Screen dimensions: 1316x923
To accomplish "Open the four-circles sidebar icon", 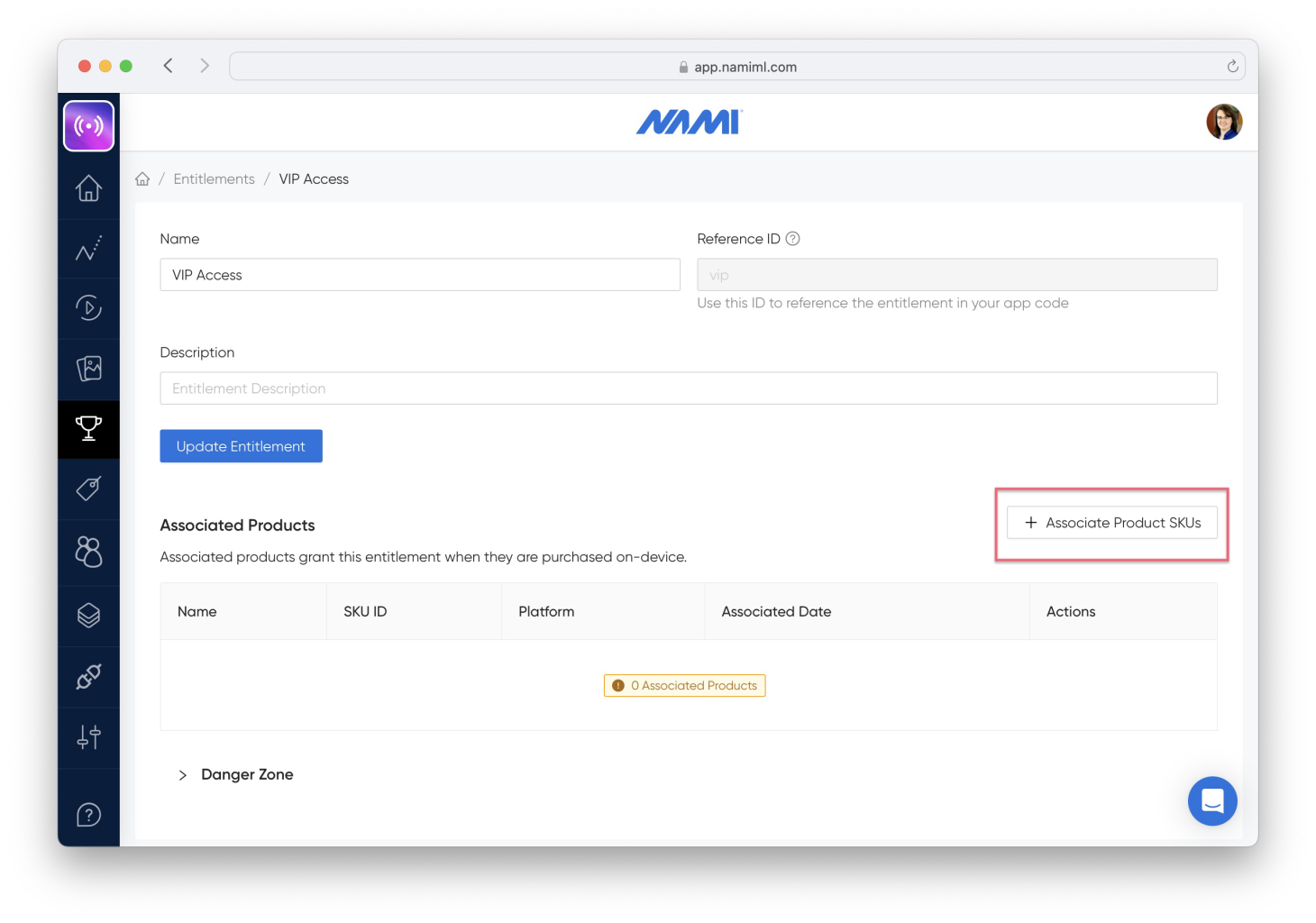I will coord(88,551).
